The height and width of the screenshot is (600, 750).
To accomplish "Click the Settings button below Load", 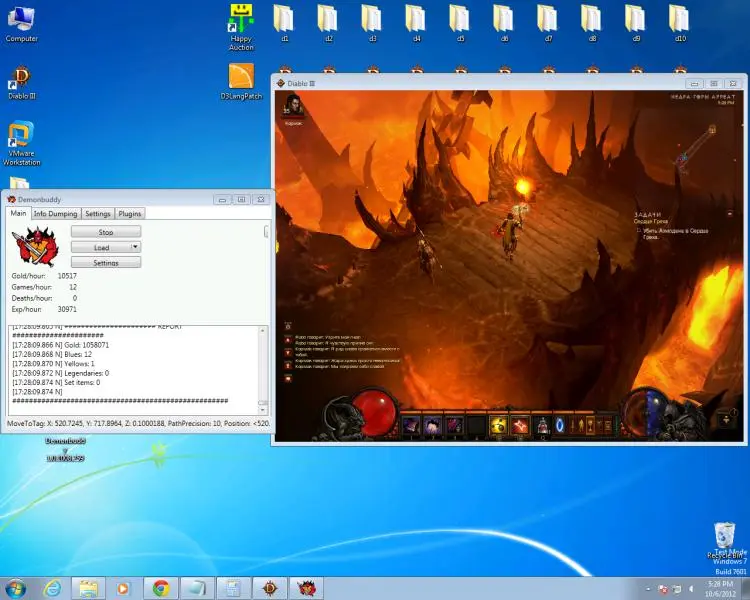I will pyautogui.click(x=105, y=262).
